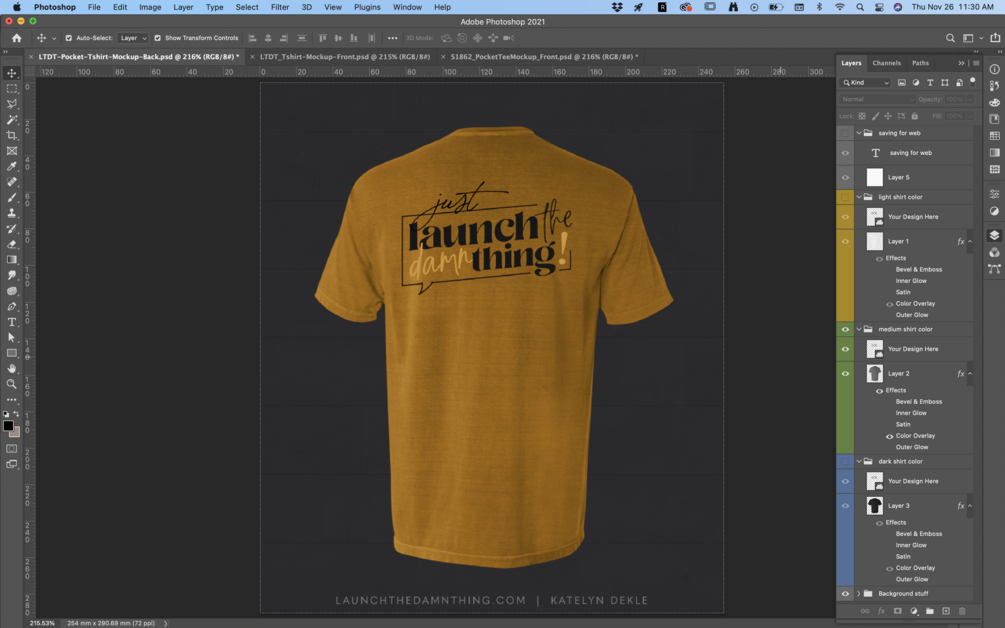This screenshot has height=628, width=1005.
Task: Open the blending mode Normal dropdown
Action: coord(877,99)
